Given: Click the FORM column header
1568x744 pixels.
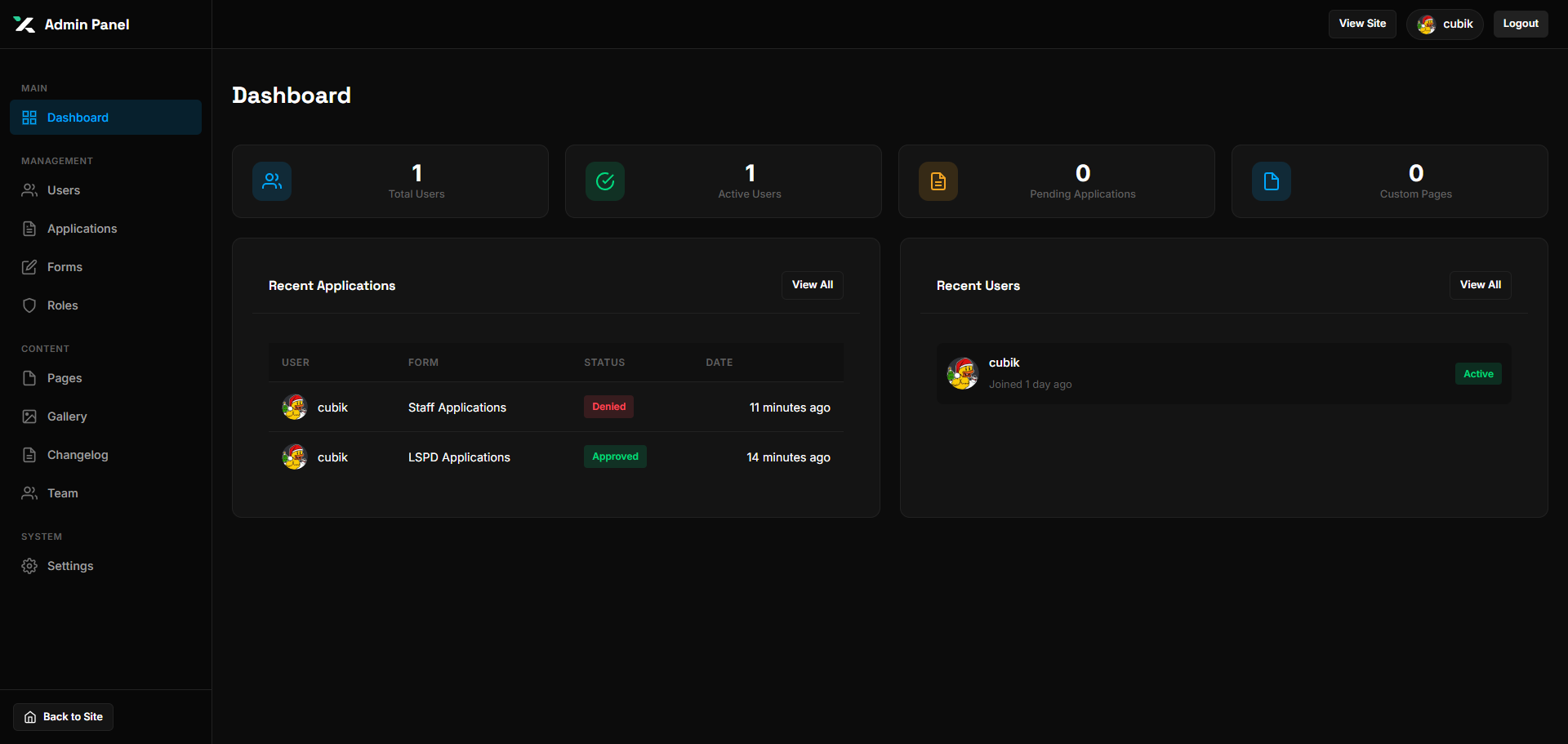Looking at the screenshot, I should tap(423, 363).
